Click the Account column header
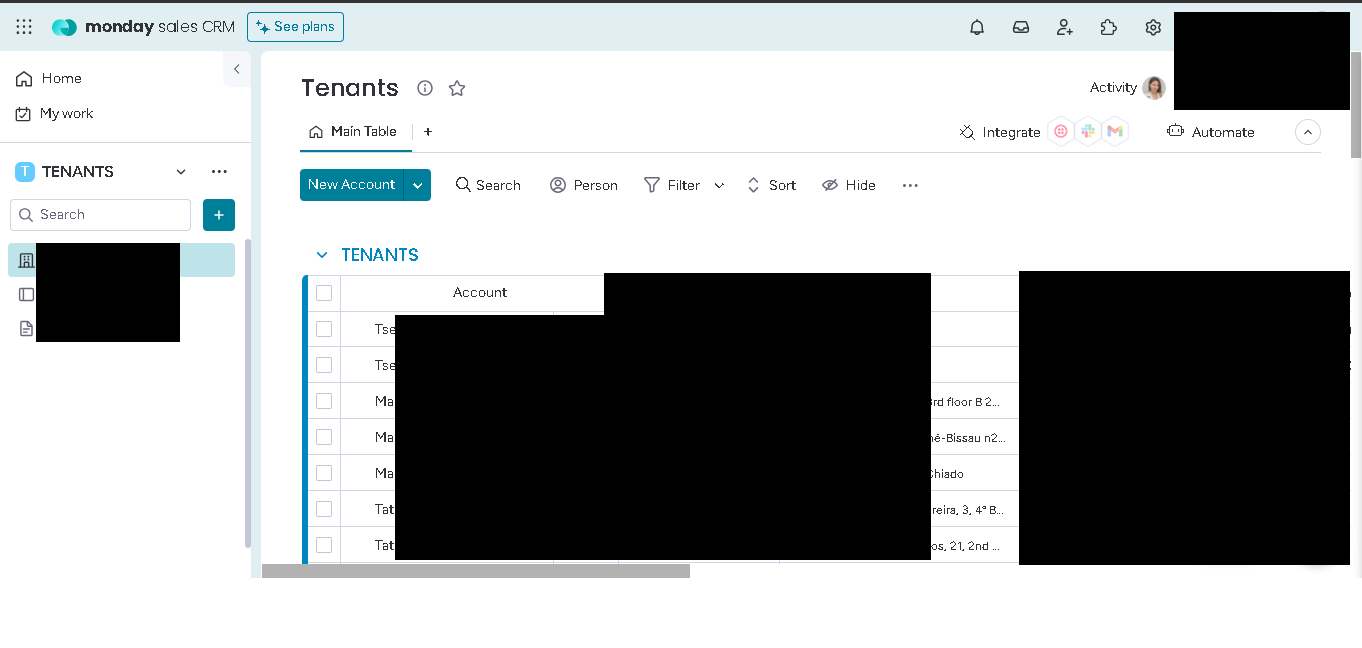 tap(480, 293)
